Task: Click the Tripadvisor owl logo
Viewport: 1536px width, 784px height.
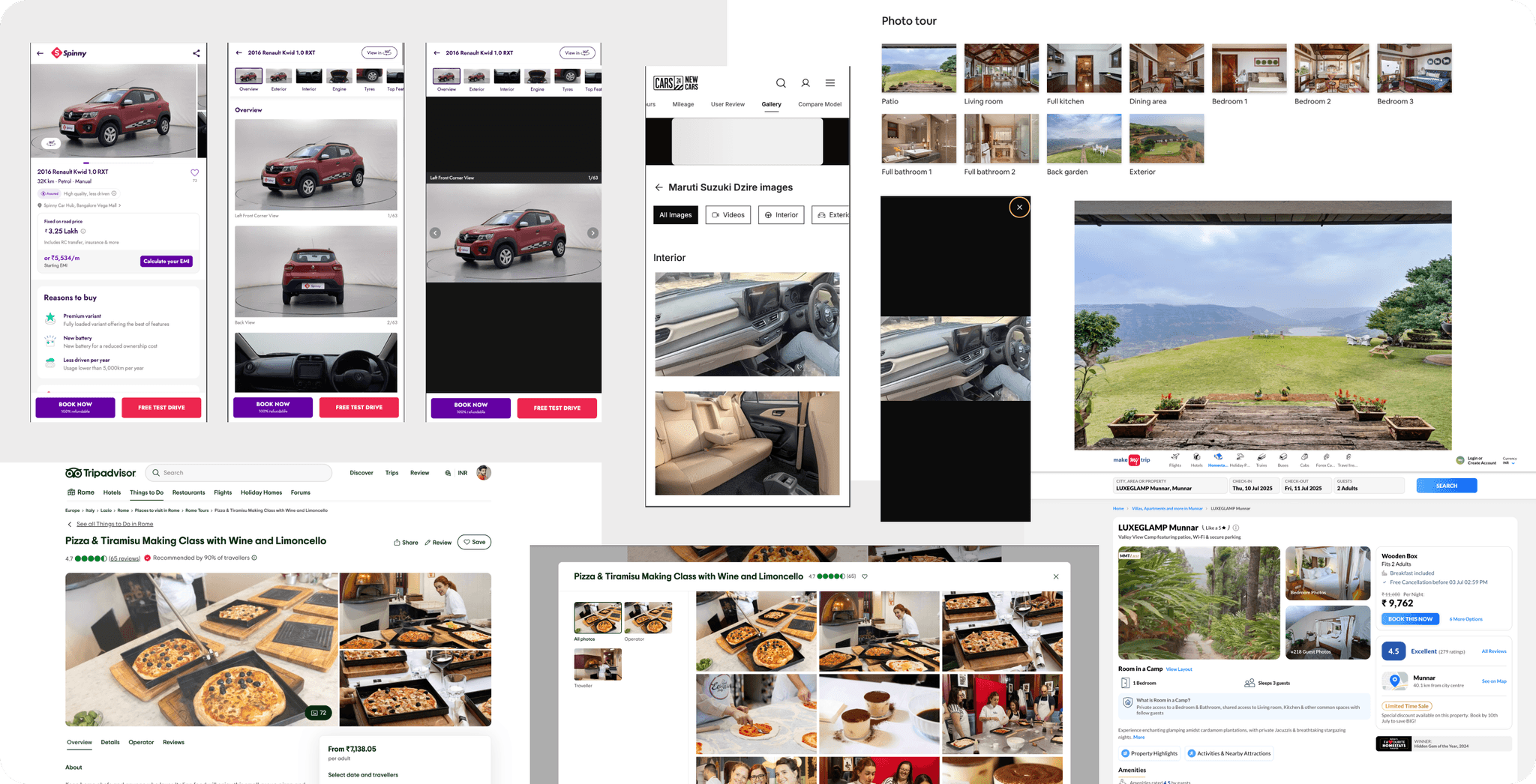Action: point(73,473)
